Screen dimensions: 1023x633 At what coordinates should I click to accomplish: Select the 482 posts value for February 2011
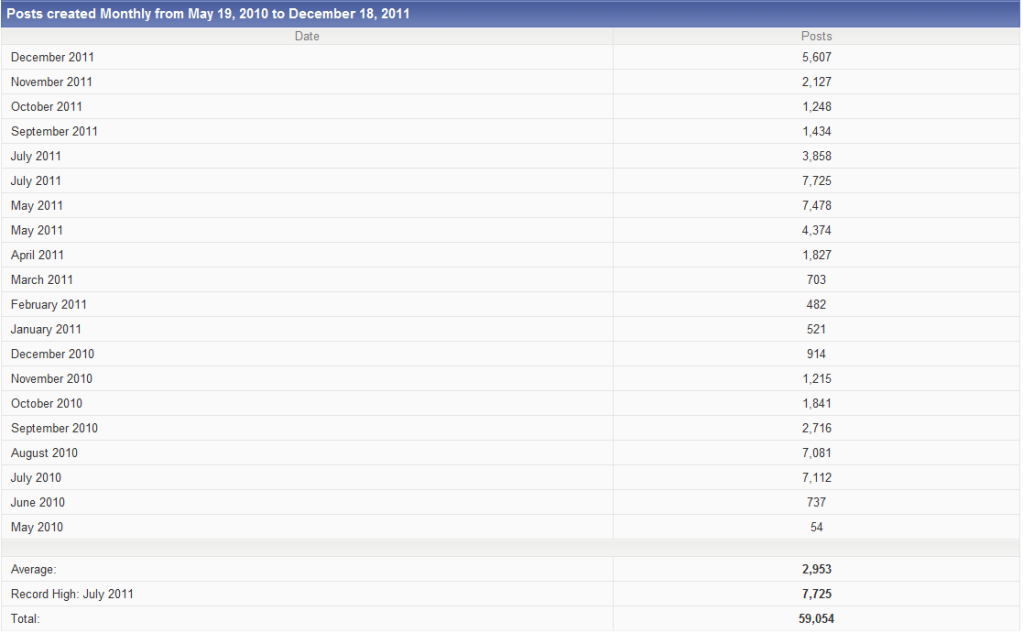tap(816, 305)
